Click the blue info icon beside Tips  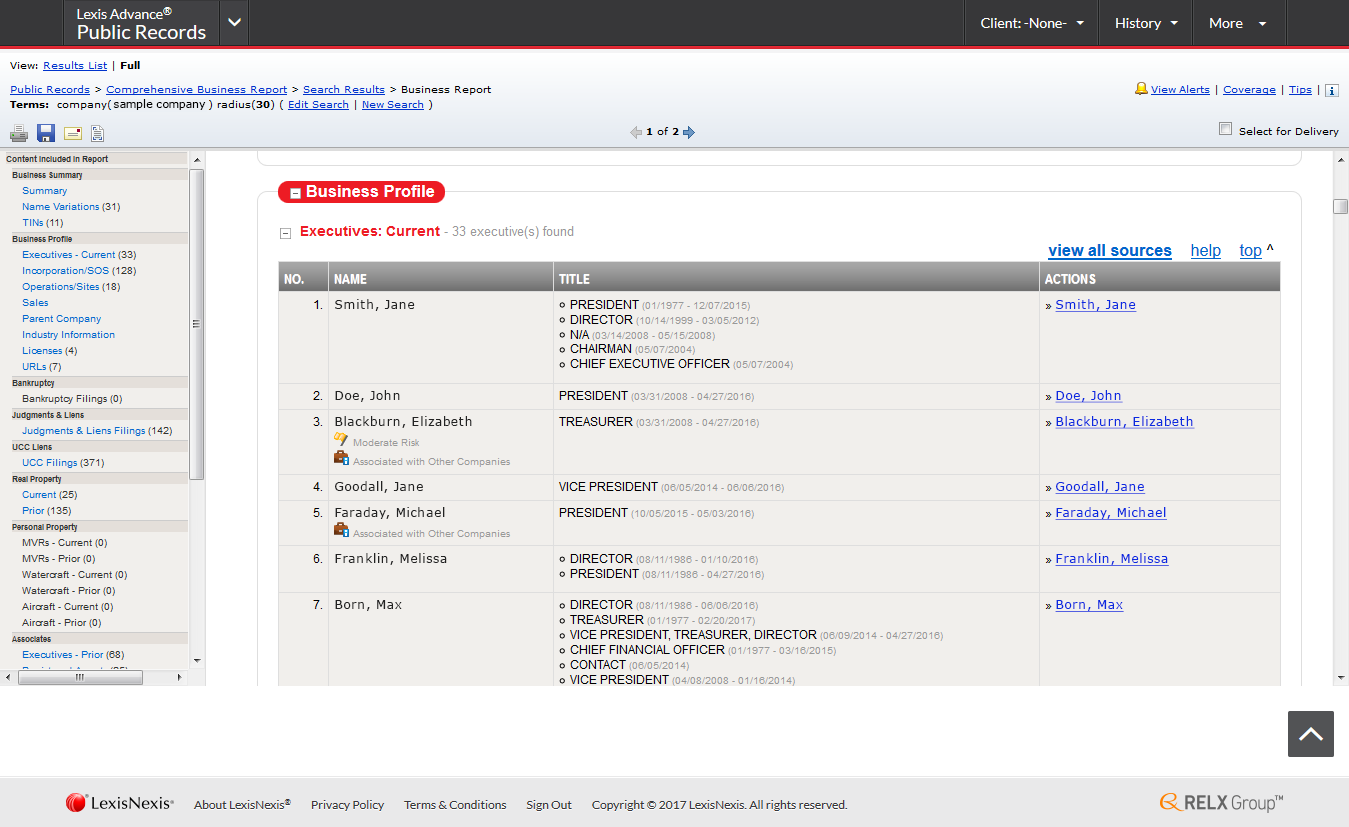1332,90
